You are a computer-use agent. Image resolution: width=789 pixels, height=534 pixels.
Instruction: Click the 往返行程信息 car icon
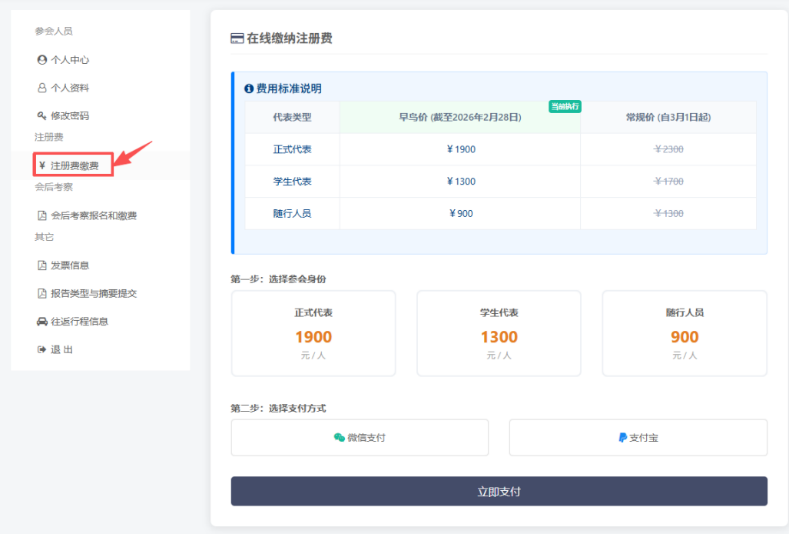click(x=42, y=321)
